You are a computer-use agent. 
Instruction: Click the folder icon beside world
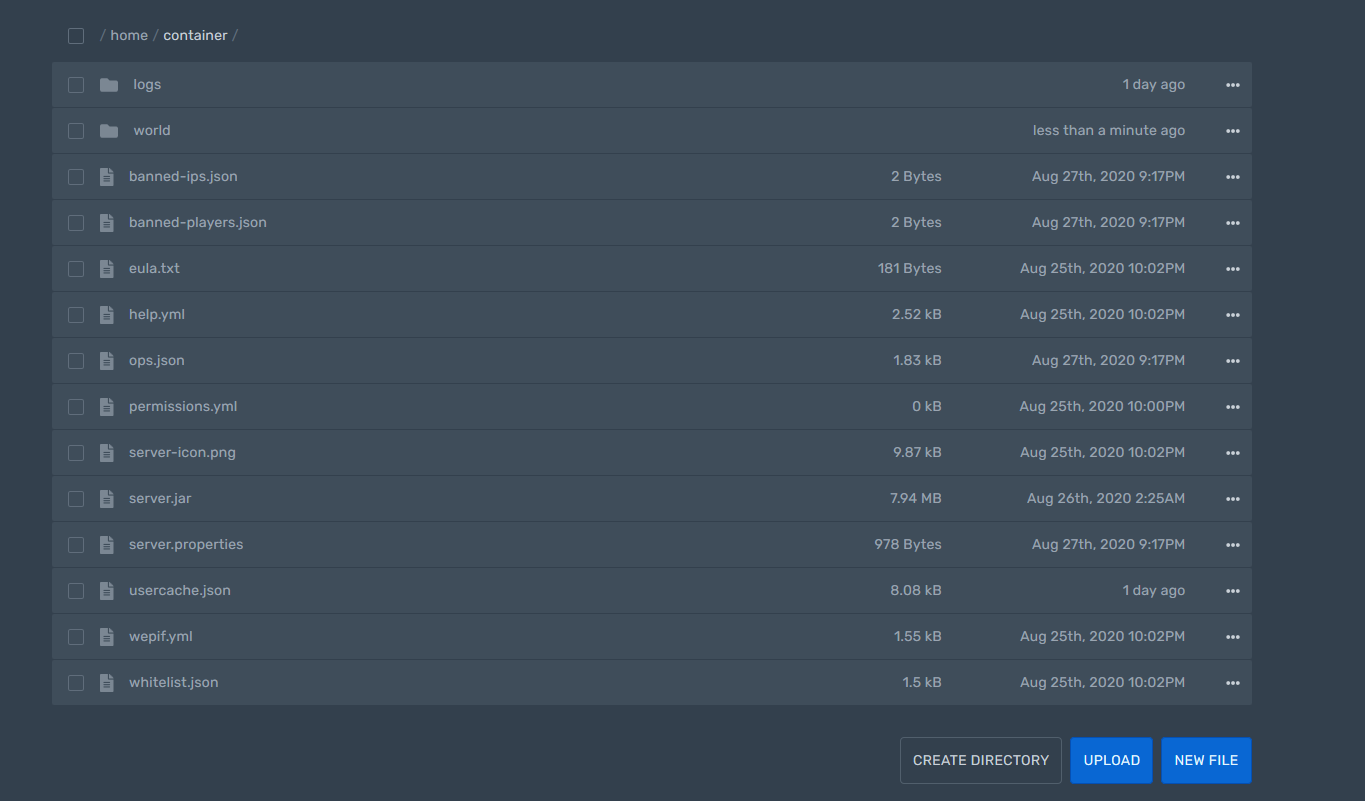coord(108,130)
